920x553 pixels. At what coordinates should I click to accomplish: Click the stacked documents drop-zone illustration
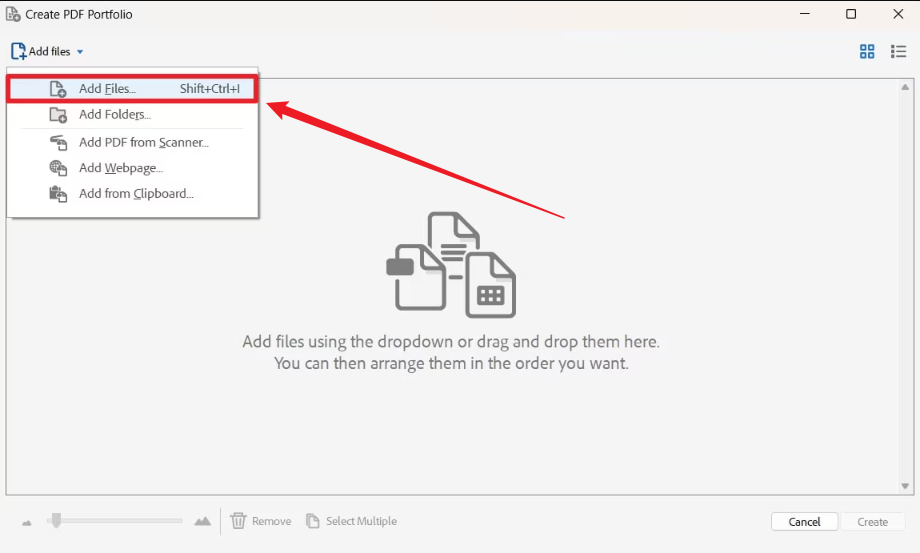click(451, 265)
